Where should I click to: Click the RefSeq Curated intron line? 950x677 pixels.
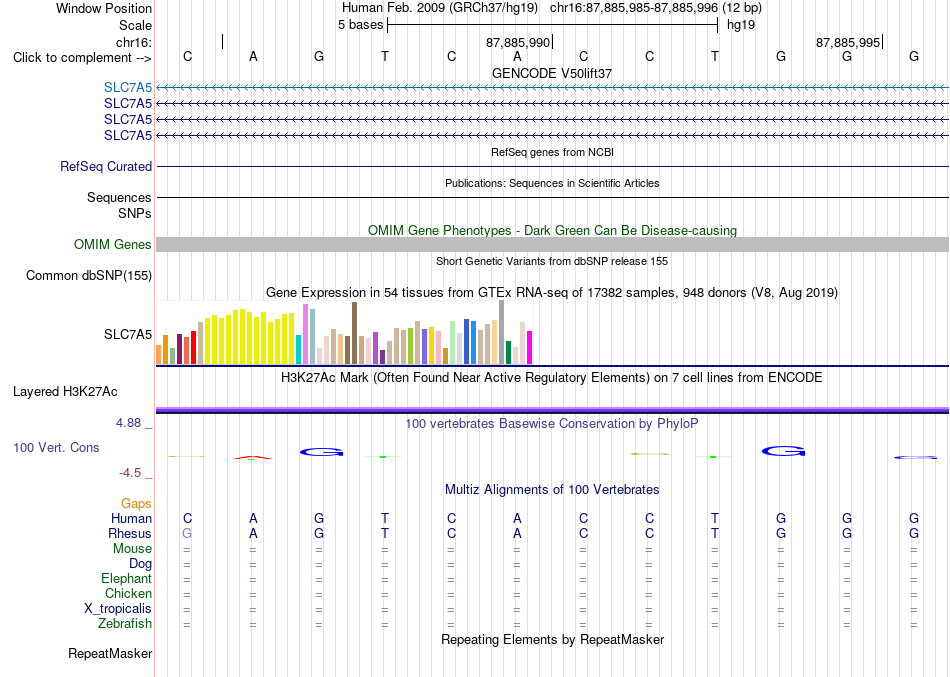pos(552,166)
